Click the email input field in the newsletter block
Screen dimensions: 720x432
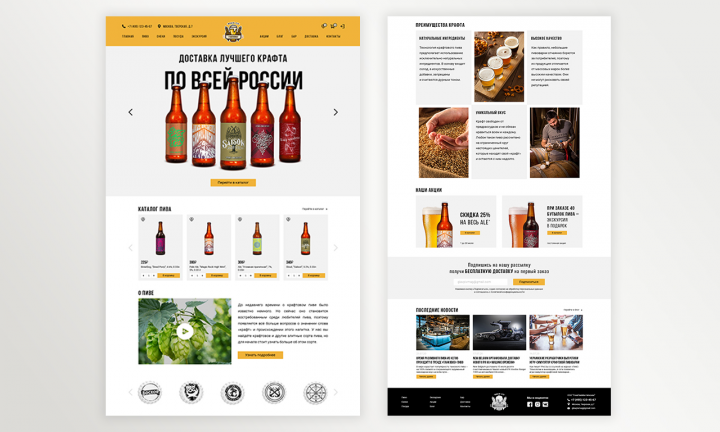coord(481,282)
